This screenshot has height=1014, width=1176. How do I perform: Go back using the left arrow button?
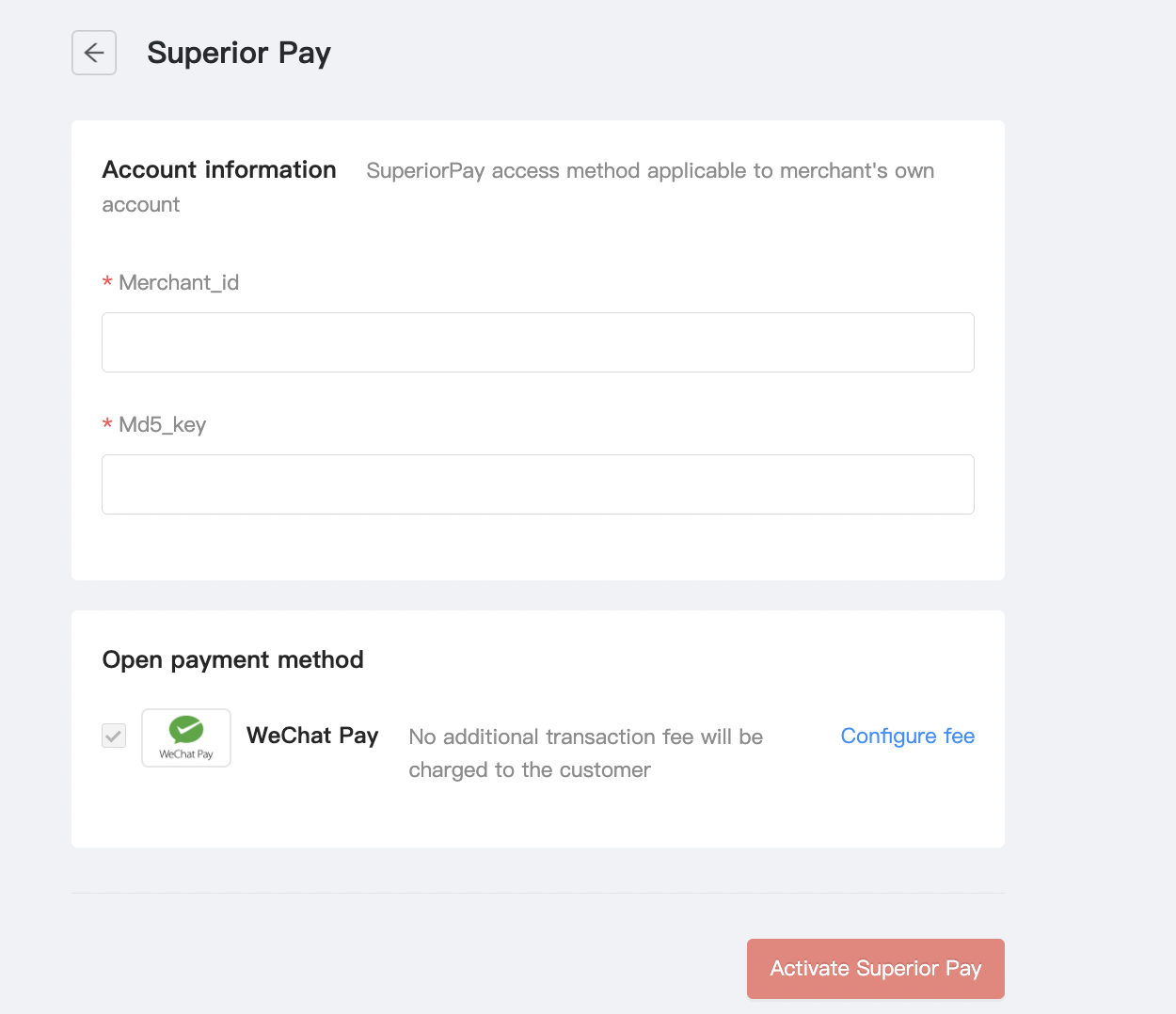coord(94,53)
